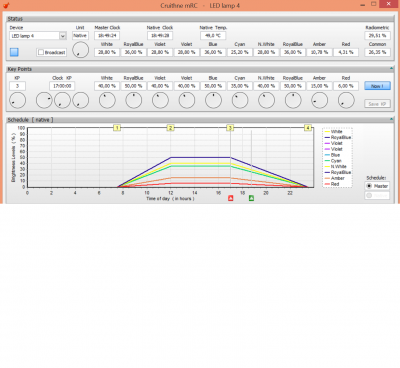Adjust the KP number knob

tap(17, 100)
